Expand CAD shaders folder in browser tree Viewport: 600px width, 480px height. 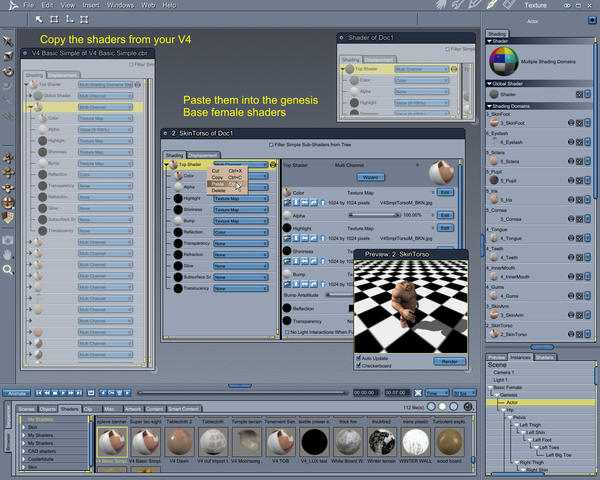point(24,451)
